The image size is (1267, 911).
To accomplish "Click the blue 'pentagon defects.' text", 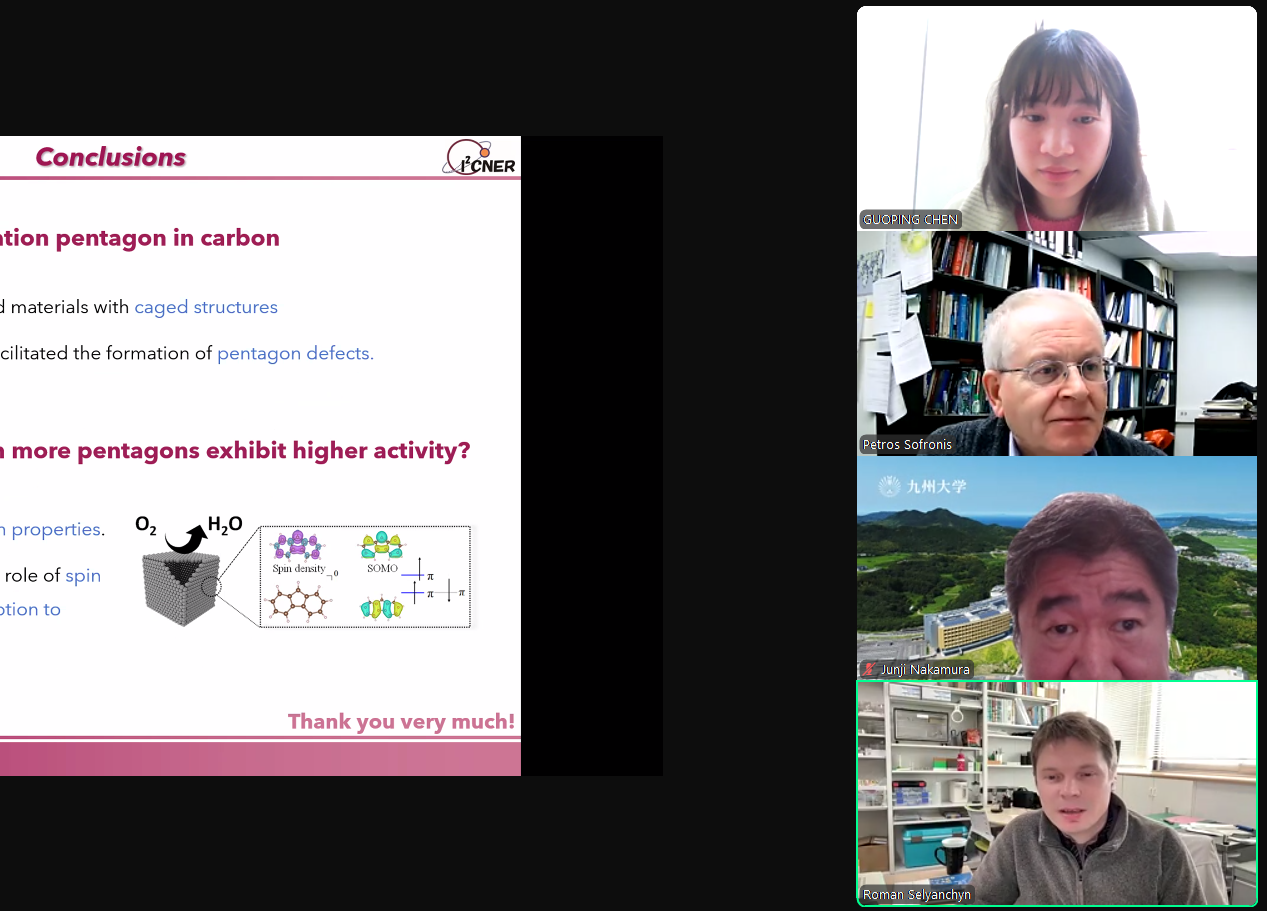I will pos(295,353).
